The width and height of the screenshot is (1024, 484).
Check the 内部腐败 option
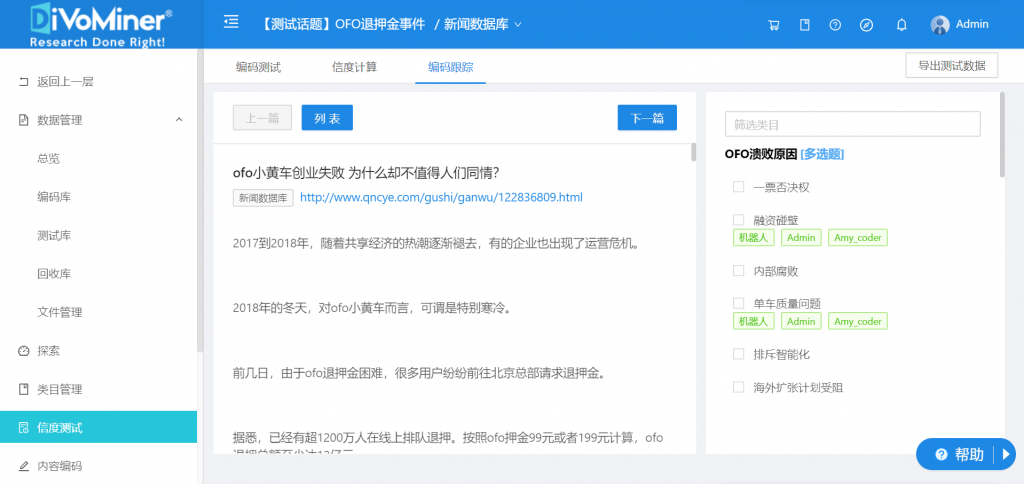coord(739,270)
